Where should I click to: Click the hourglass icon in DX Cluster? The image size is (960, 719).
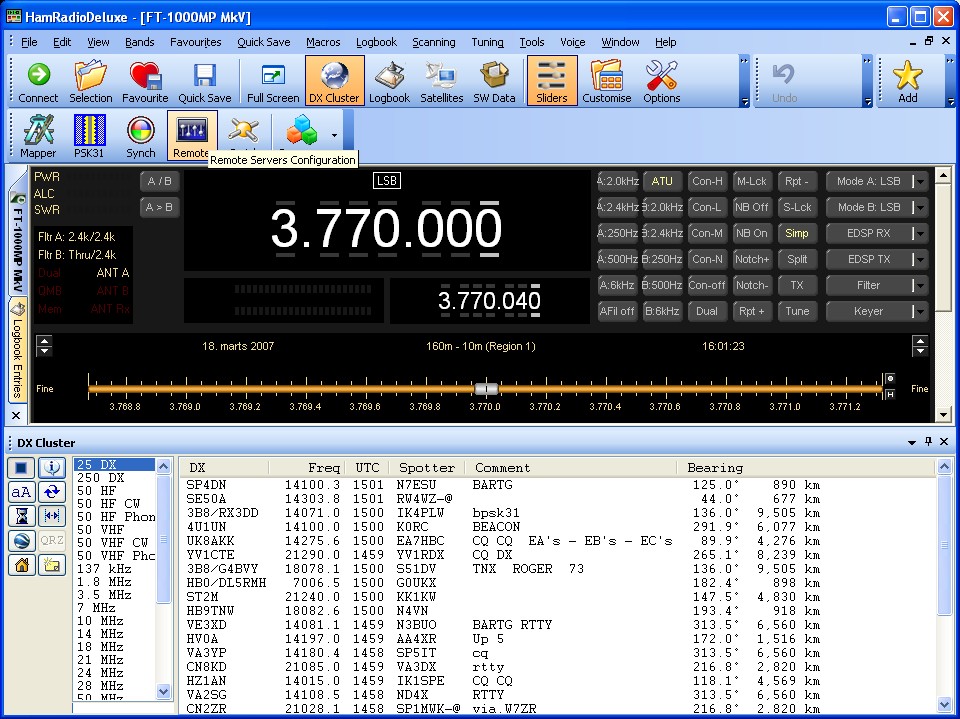(x=21, y=516)
